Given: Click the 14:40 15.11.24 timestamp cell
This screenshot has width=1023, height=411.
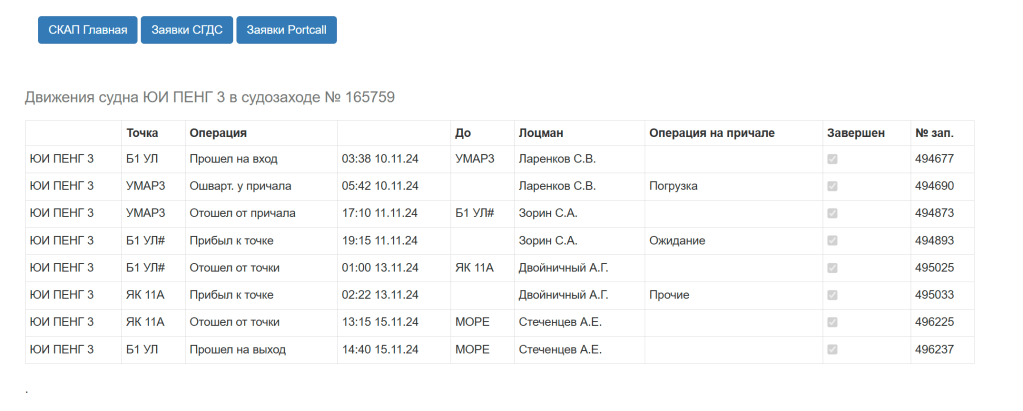Looking at the screenshot, I should coord(380,350).
